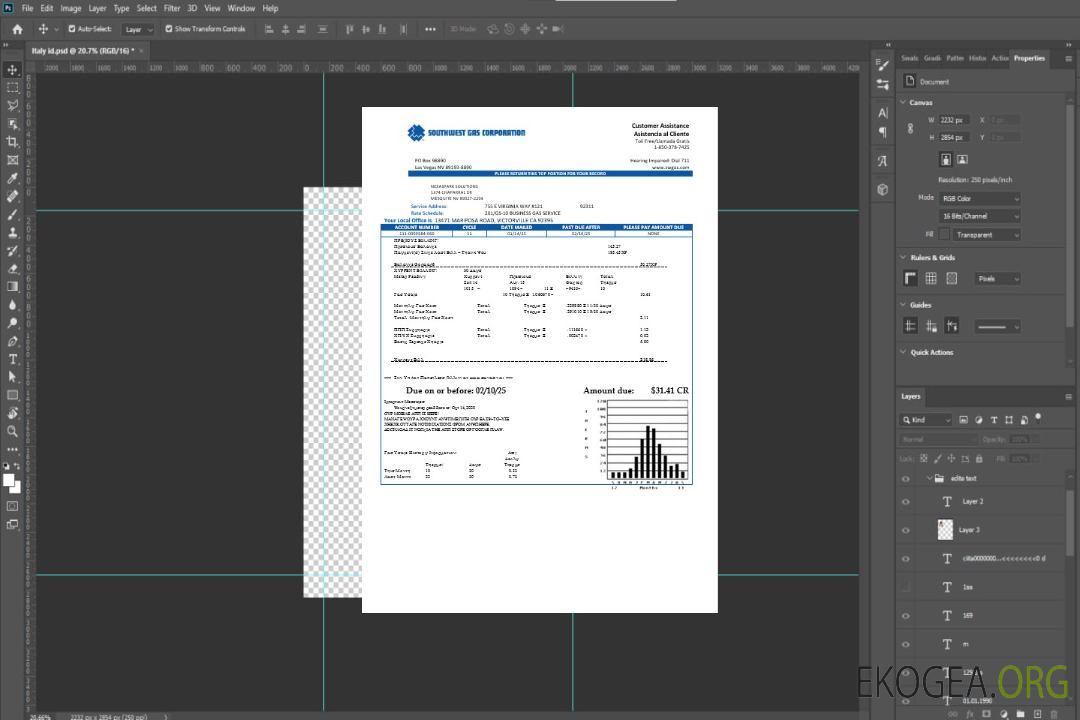Toggle the grid icon under Rulers & Grids
Image resolution: width=1080 pixels, height=720 pixels.
931,278
